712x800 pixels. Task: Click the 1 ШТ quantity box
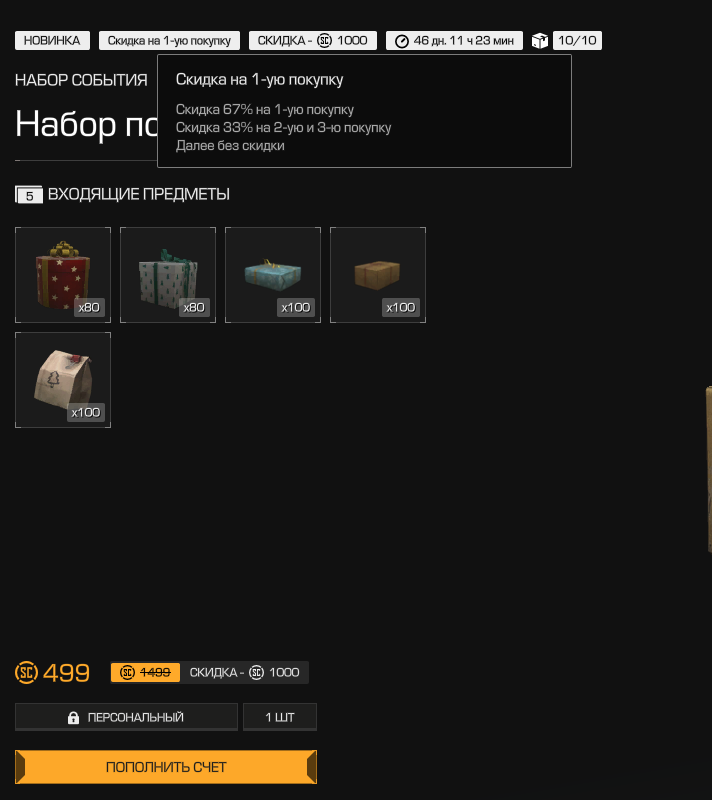point(280,717)
